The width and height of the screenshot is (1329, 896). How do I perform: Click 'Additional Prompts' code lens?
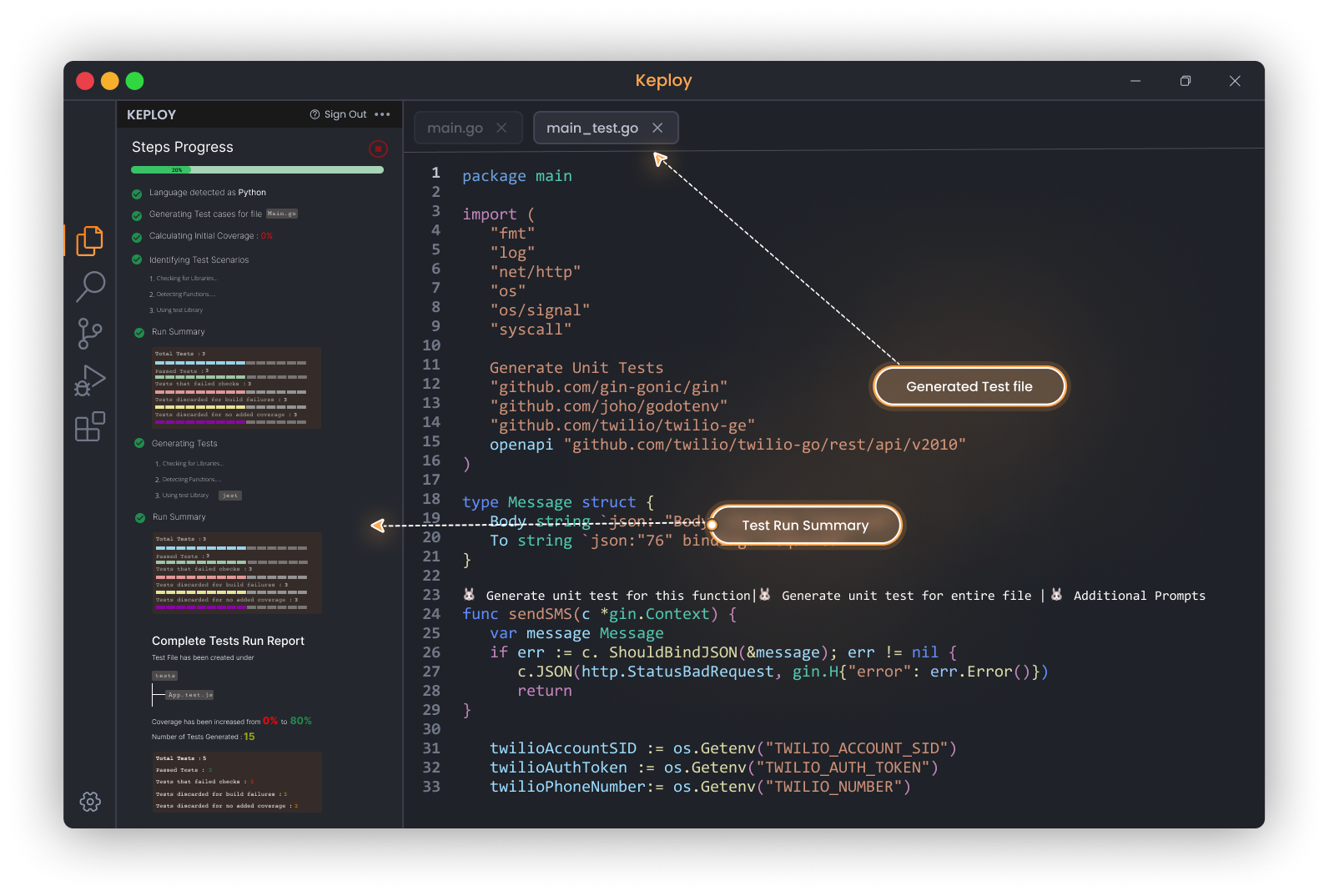tap(1139, 596)
